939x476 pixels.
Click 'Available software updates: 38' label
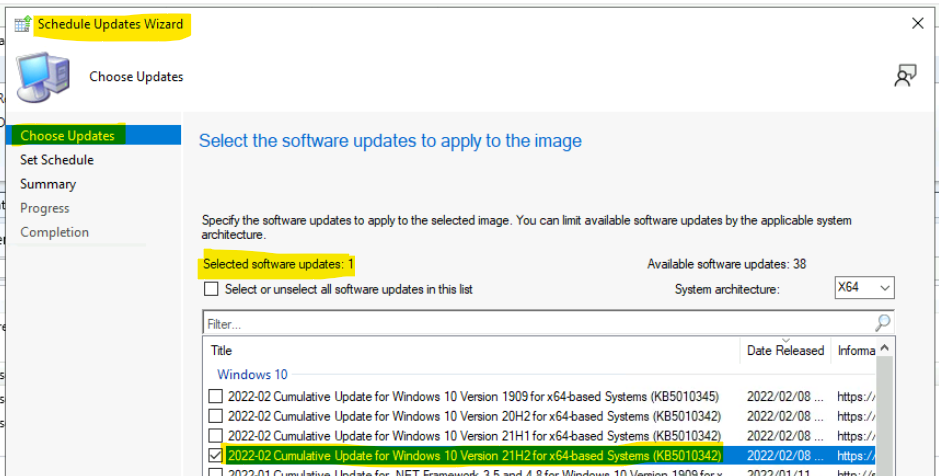726,264
